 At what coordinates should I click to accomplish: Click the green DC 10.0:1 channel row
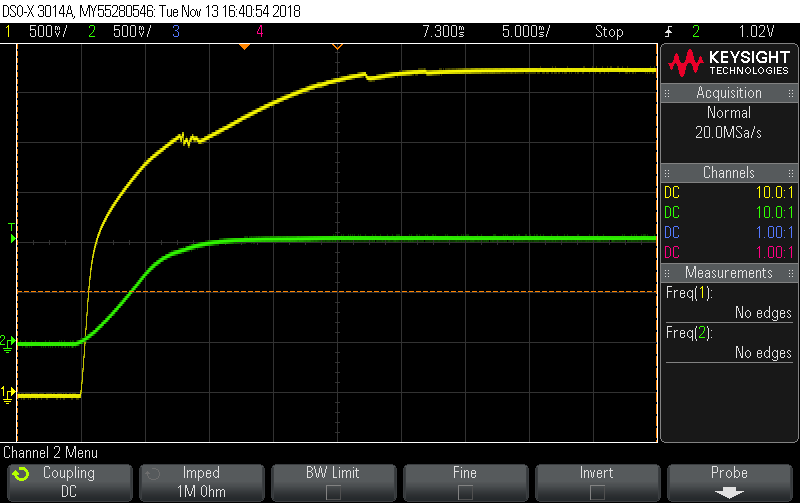tap(729, 213)
